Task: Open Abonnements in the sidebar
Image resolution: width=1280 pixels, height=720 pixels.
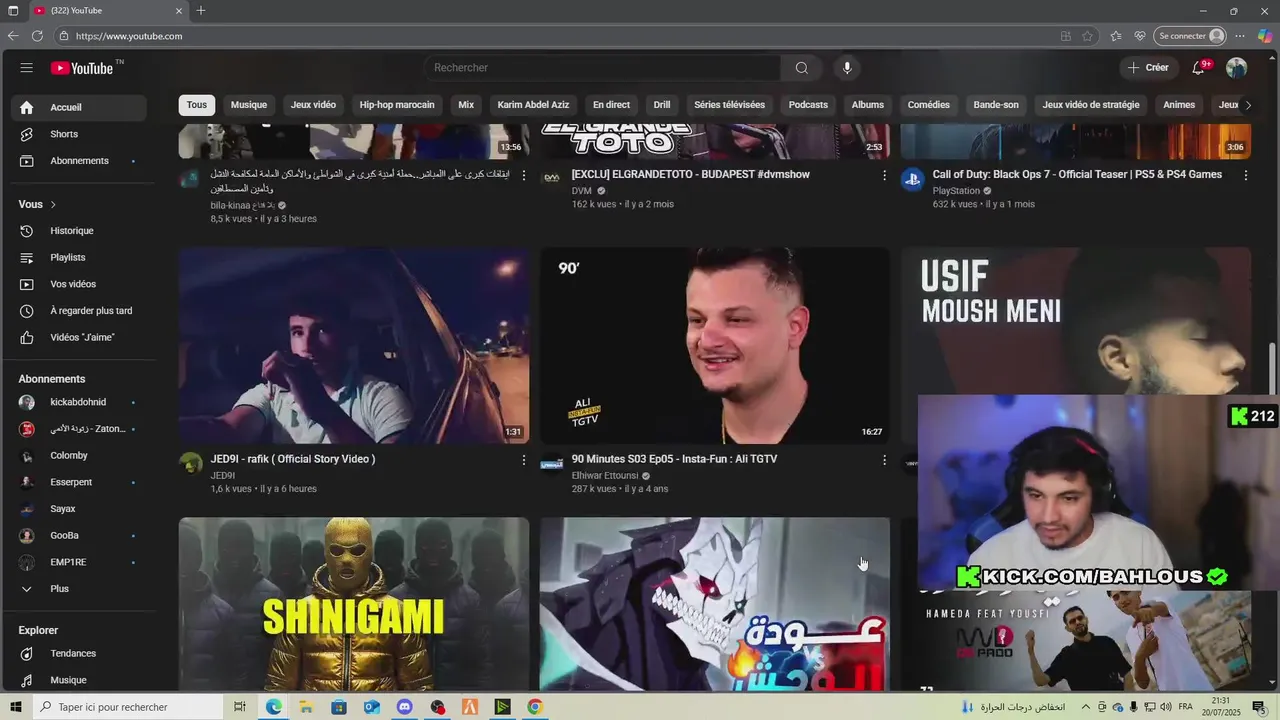Action: pos(79,161)
